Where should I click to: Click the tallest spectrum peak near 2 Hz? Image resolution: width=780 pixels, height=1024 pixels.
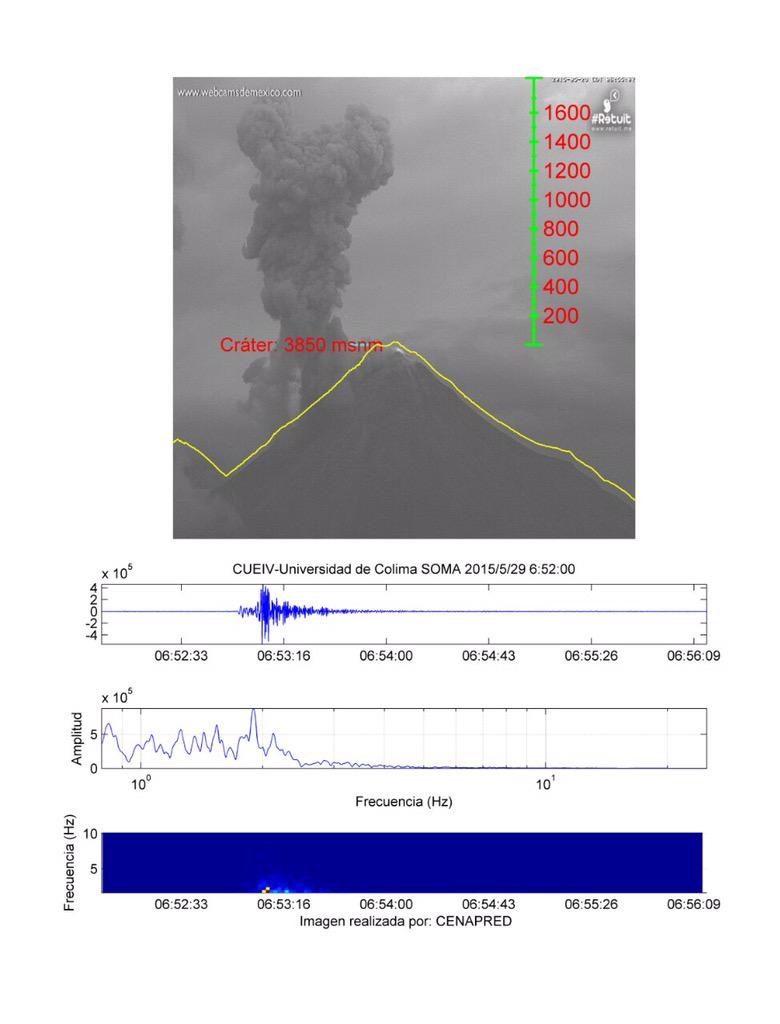tap(253, 712)
